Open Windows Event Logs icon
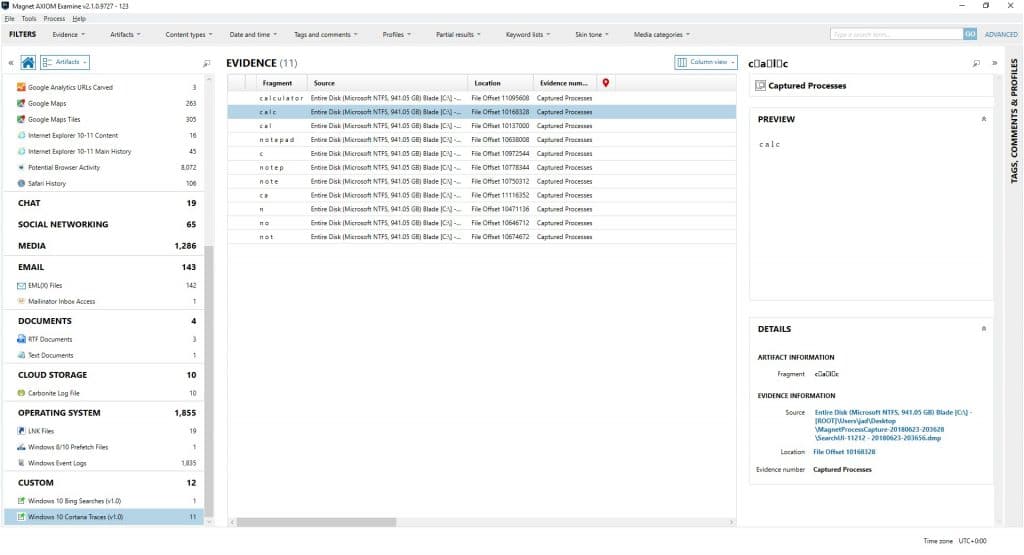The height and width of the screenshot is (555, 1024). tap(21, 463)
